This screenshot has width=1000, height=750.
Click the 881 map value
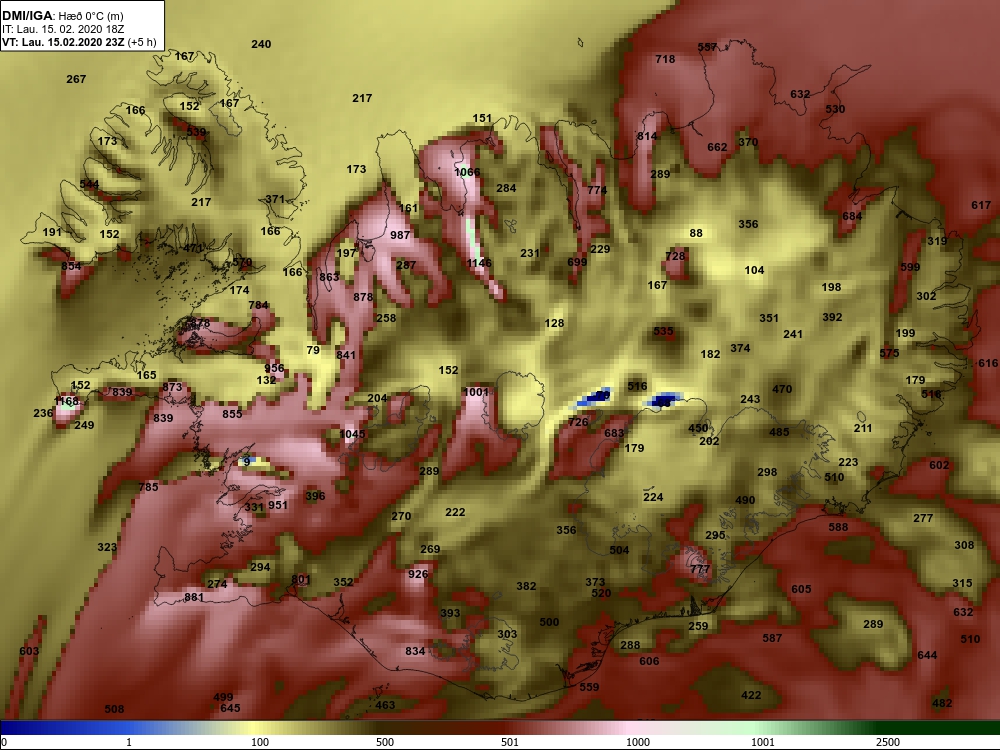tap(193, 598)
